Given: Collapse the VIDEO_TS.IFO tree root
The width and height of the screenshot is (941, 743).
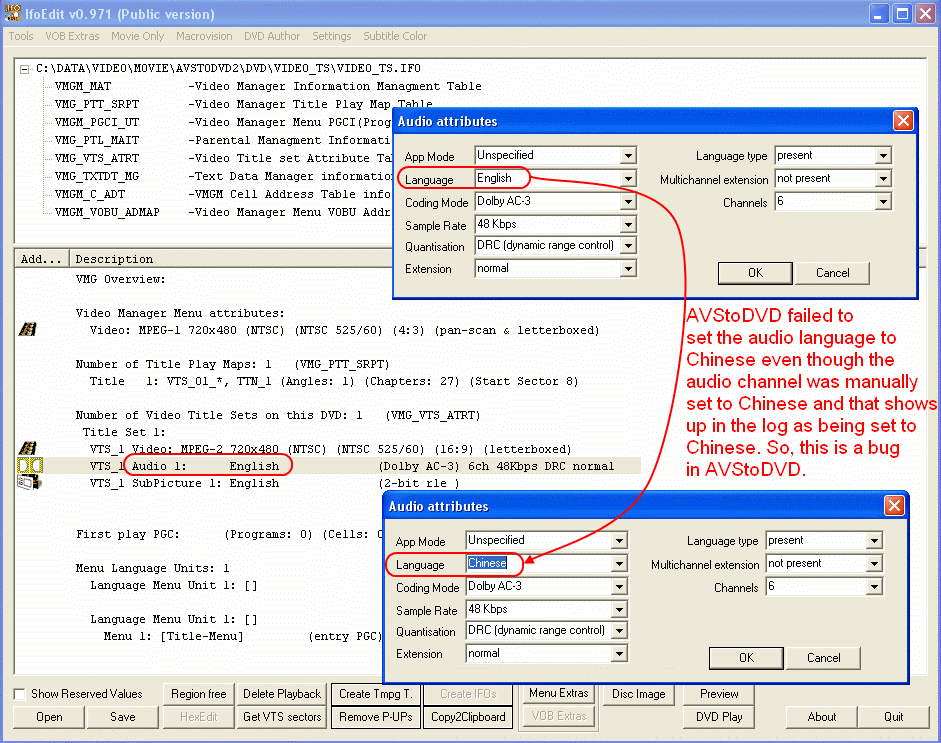Looking at the screenshot, I should (x=25, y=69).
